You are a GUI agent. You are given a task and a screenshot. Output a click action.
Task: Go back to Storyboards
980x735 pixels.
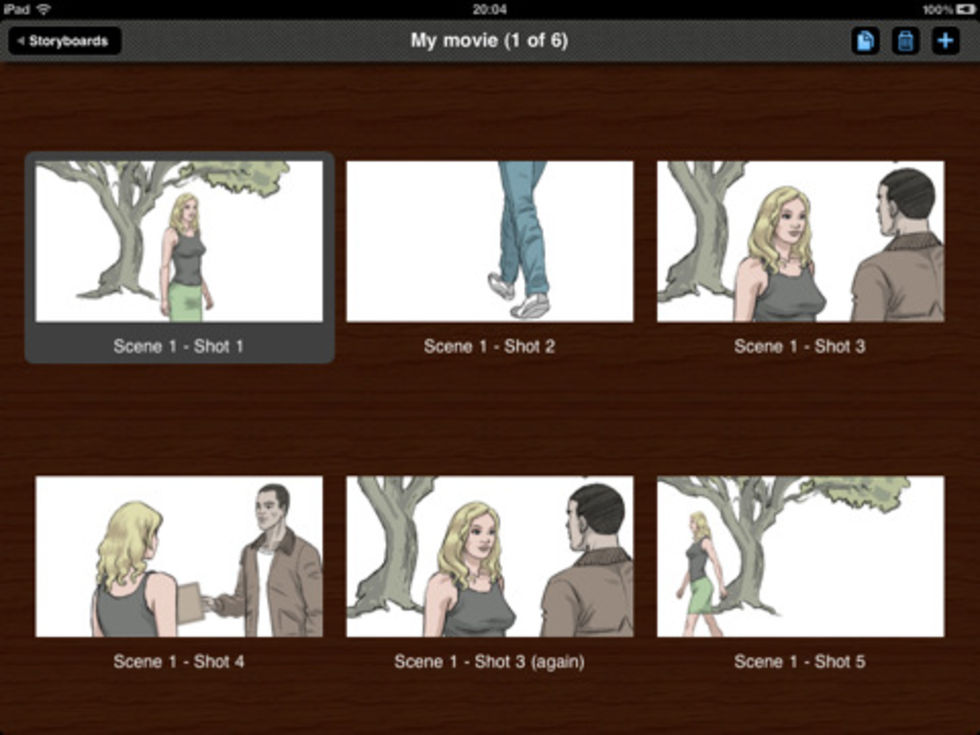click(65, 41)
